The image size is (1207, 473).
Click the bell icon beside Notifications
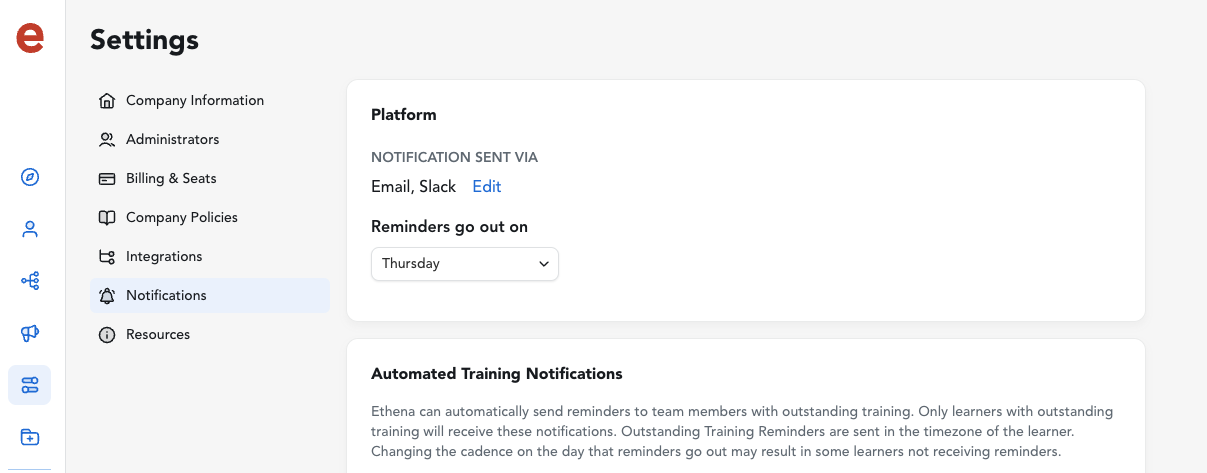[107, 296]
